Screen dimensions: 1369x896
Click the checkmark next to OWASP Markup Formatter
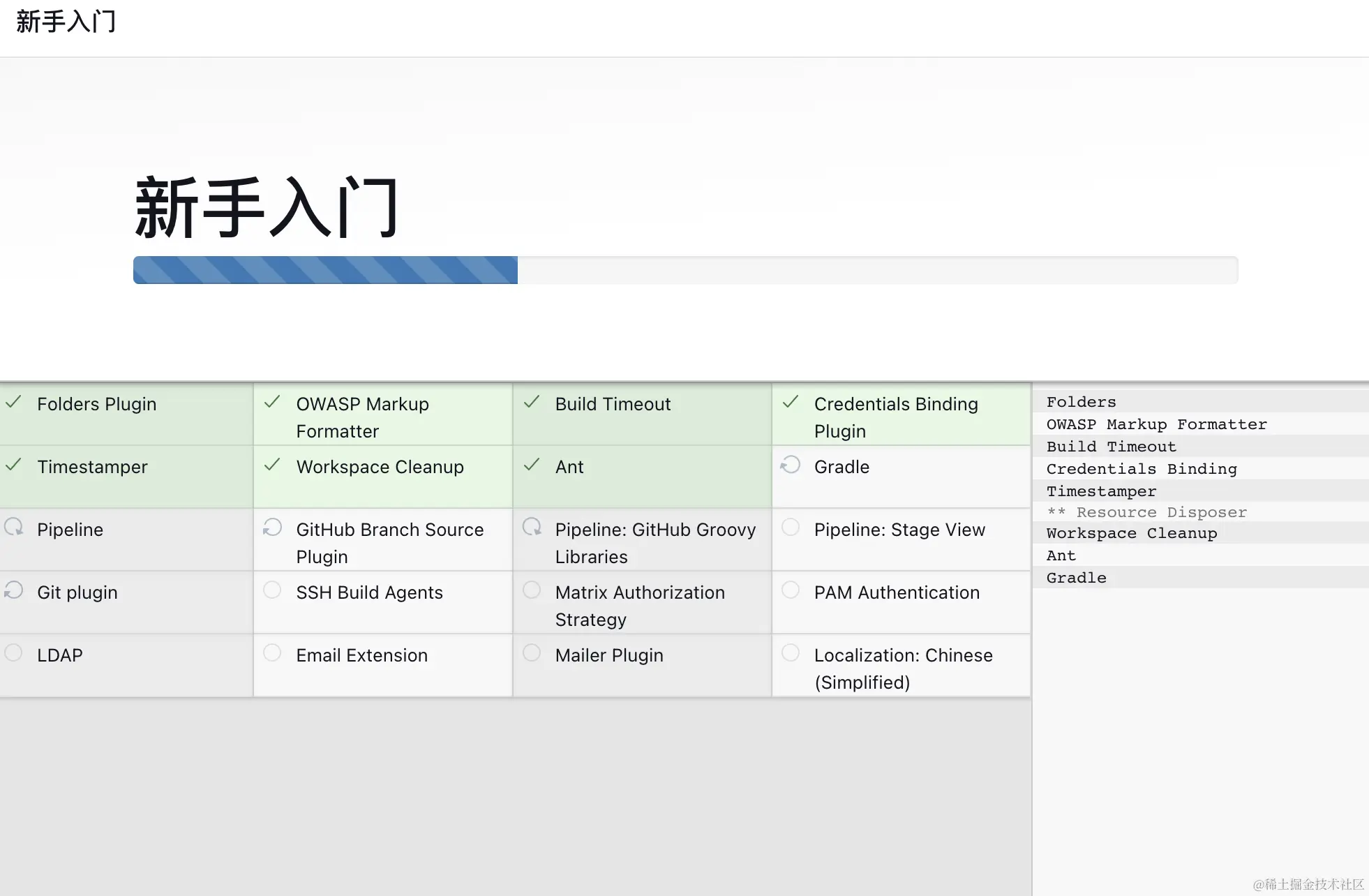click(273, 403)
